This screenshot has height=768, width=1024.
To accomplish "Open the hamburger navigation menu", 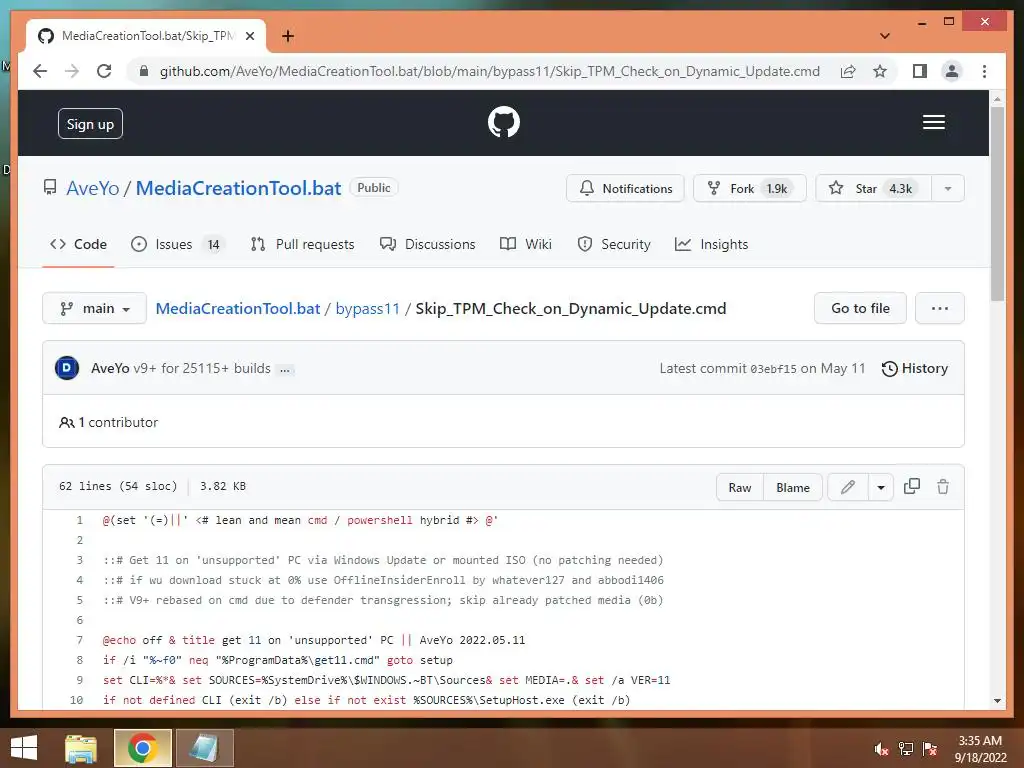I will (933, 122).
